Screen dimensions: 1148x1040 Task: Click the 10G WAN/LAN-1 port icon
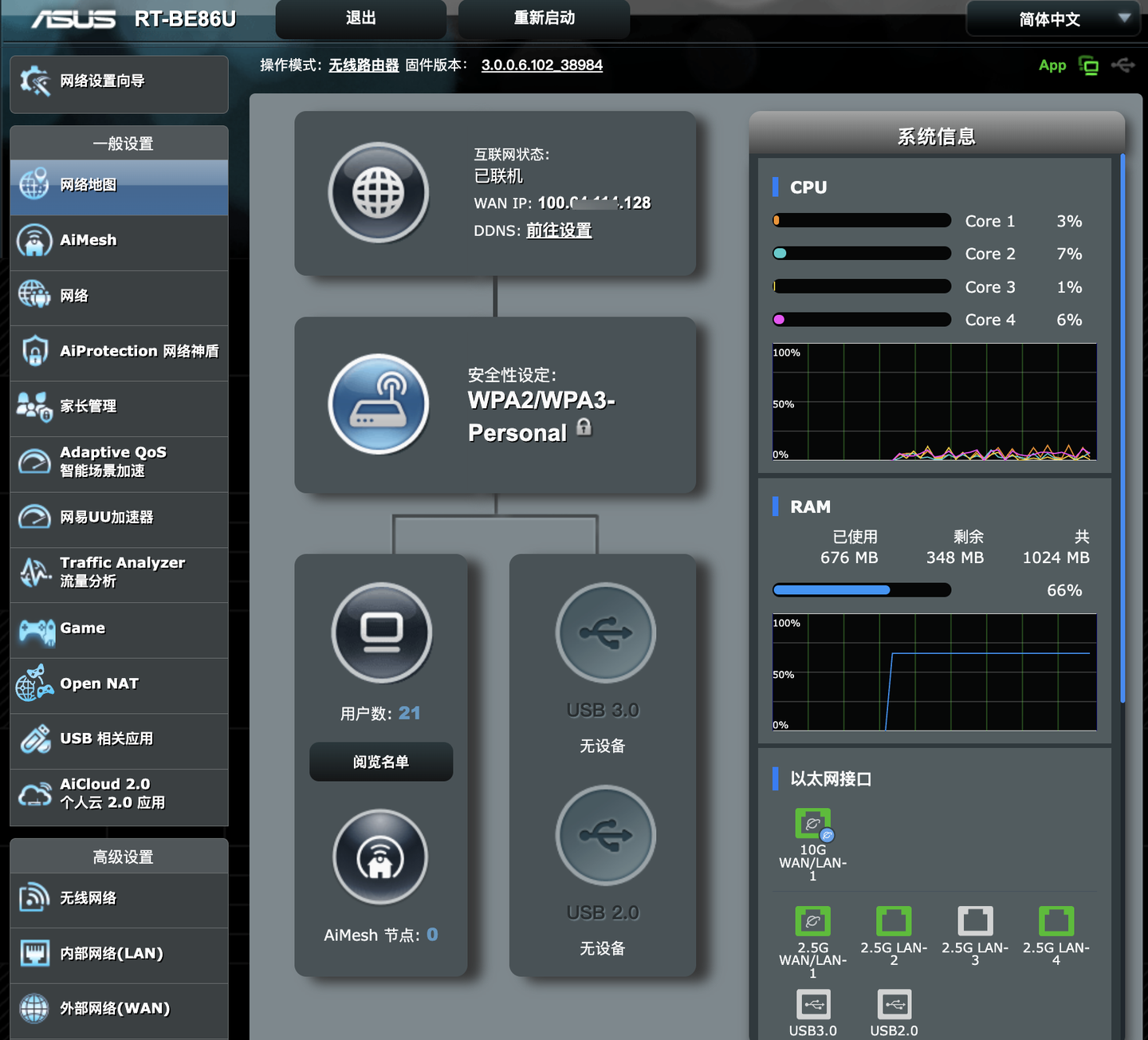tap(813, 824)
